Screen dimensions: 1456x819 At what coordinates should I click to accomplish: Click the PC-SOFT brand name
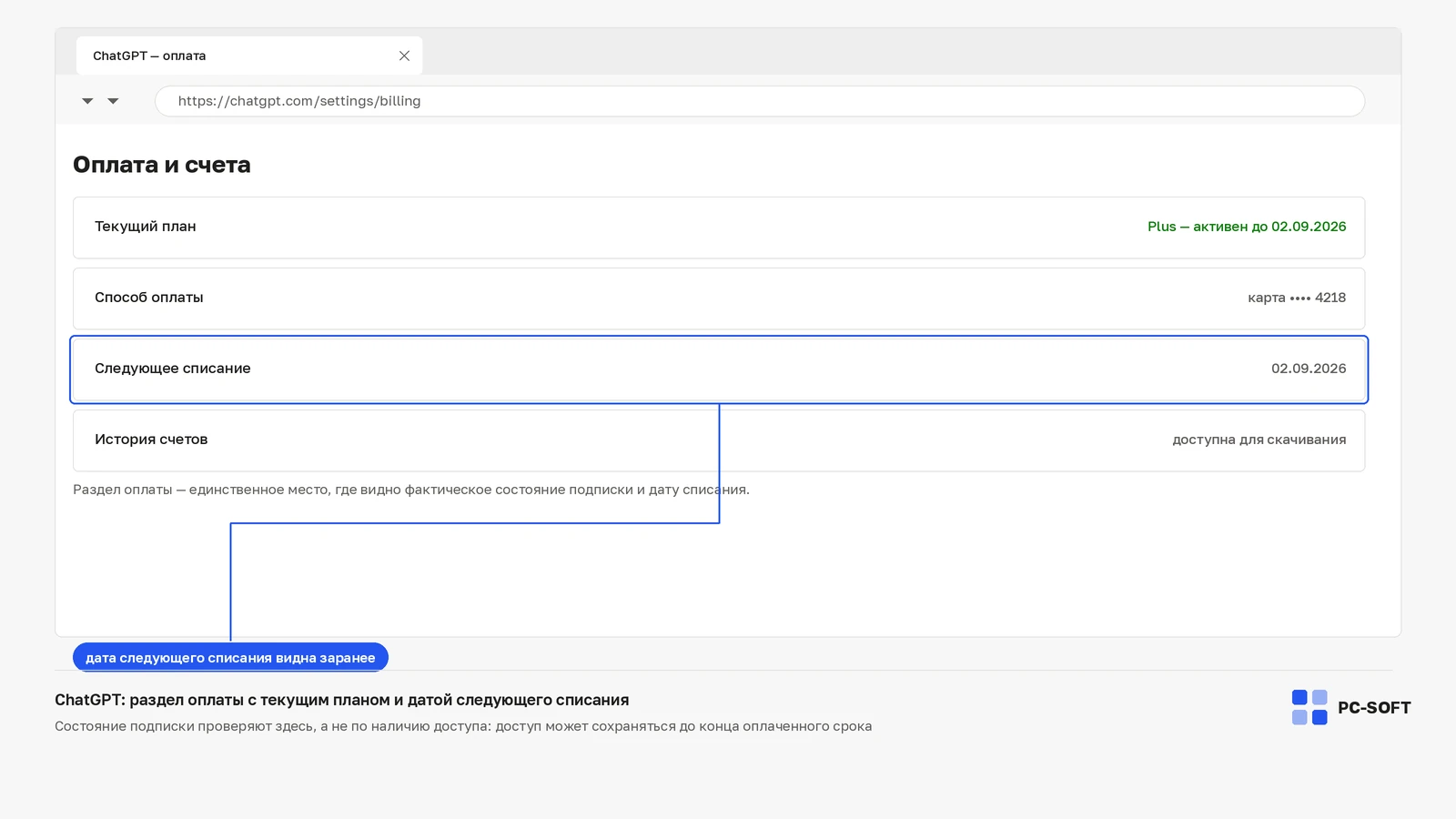[1374, 708]
